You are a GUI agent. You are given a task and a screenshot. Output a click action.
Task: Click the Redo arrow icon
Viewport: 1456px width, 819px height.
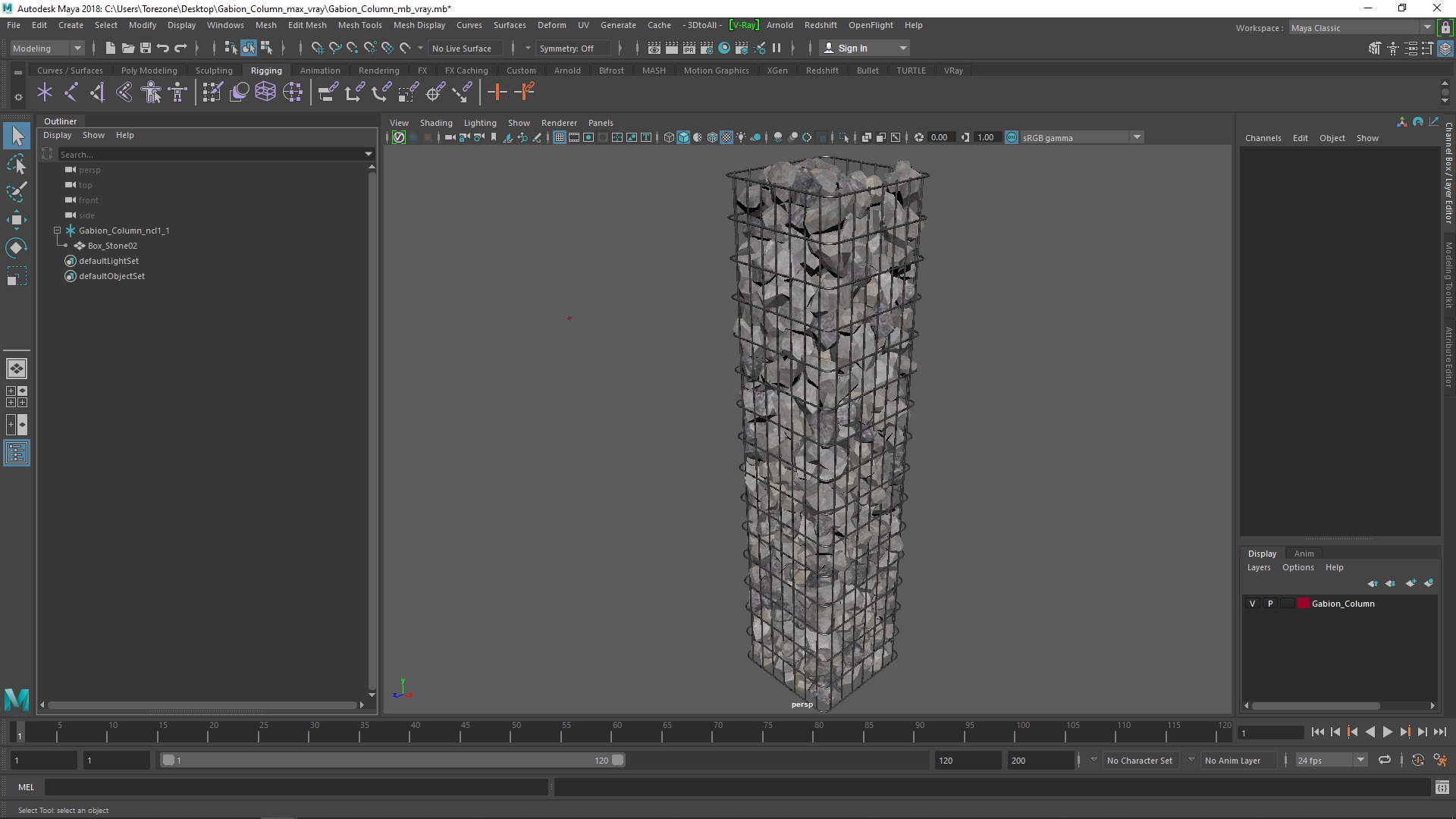(x=180, y=48)
